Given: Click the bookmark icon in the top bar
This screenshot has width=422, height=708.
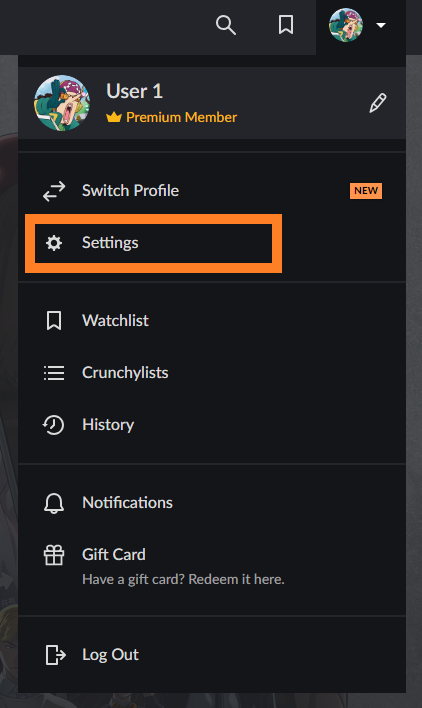Looking at the screenshot, I should click(286, 25).
